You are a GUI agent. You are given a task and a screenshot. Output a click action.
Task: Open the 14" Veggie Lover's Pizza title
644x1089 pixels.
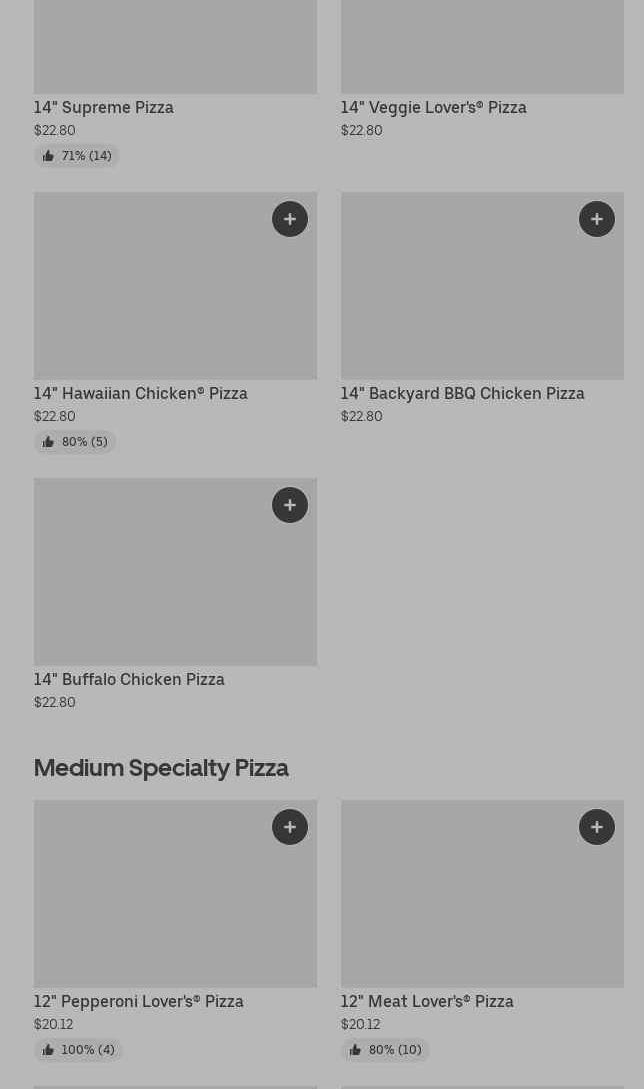click(433, 107)
